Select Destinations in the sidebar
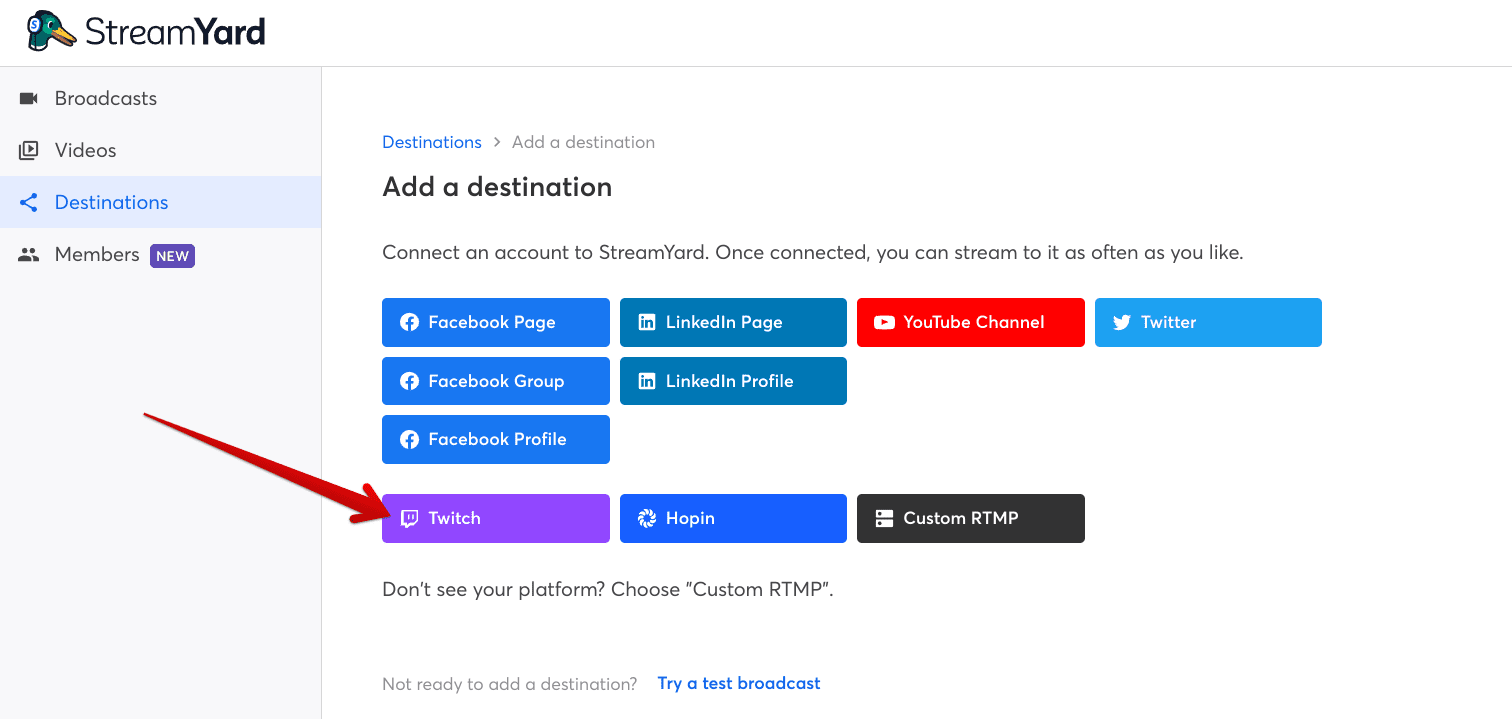The image size is (1512, 719). [x=160, y=202]
